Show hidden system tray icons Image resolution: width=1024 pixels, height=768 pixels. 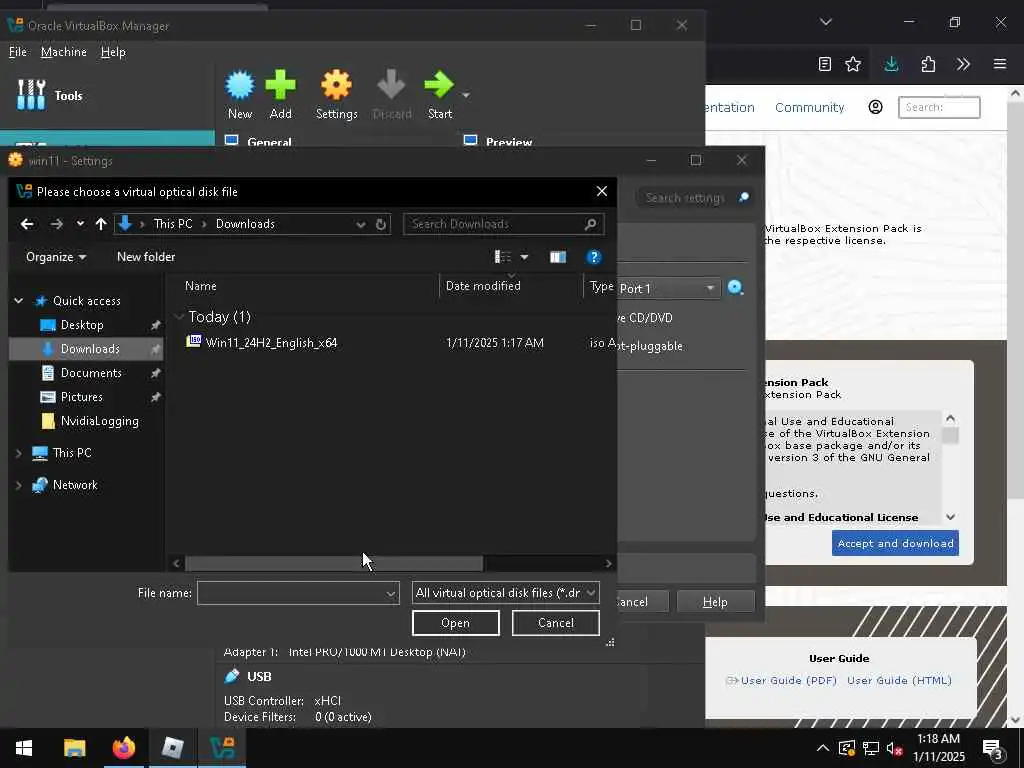pos(823,748)
